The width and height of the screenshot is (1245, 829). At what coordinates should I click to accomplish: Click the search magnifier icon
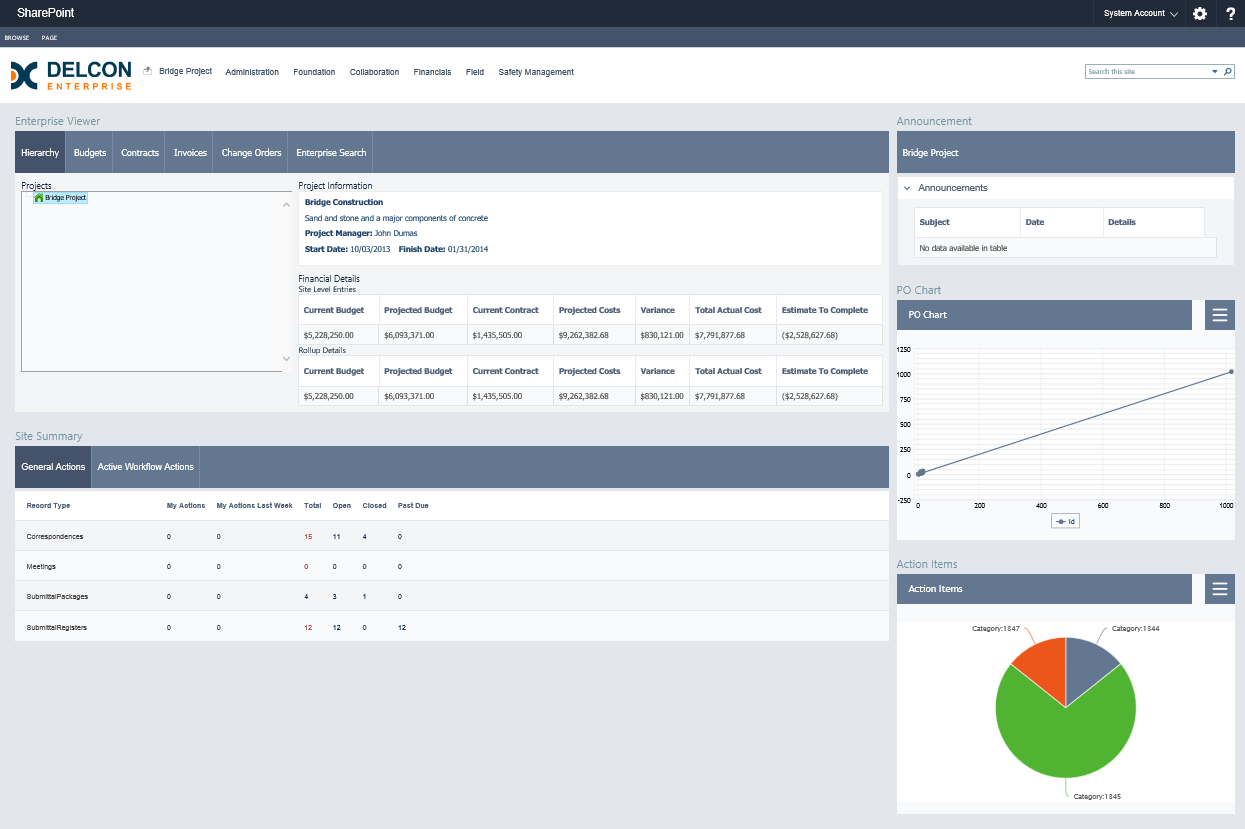coord(1228,71)
